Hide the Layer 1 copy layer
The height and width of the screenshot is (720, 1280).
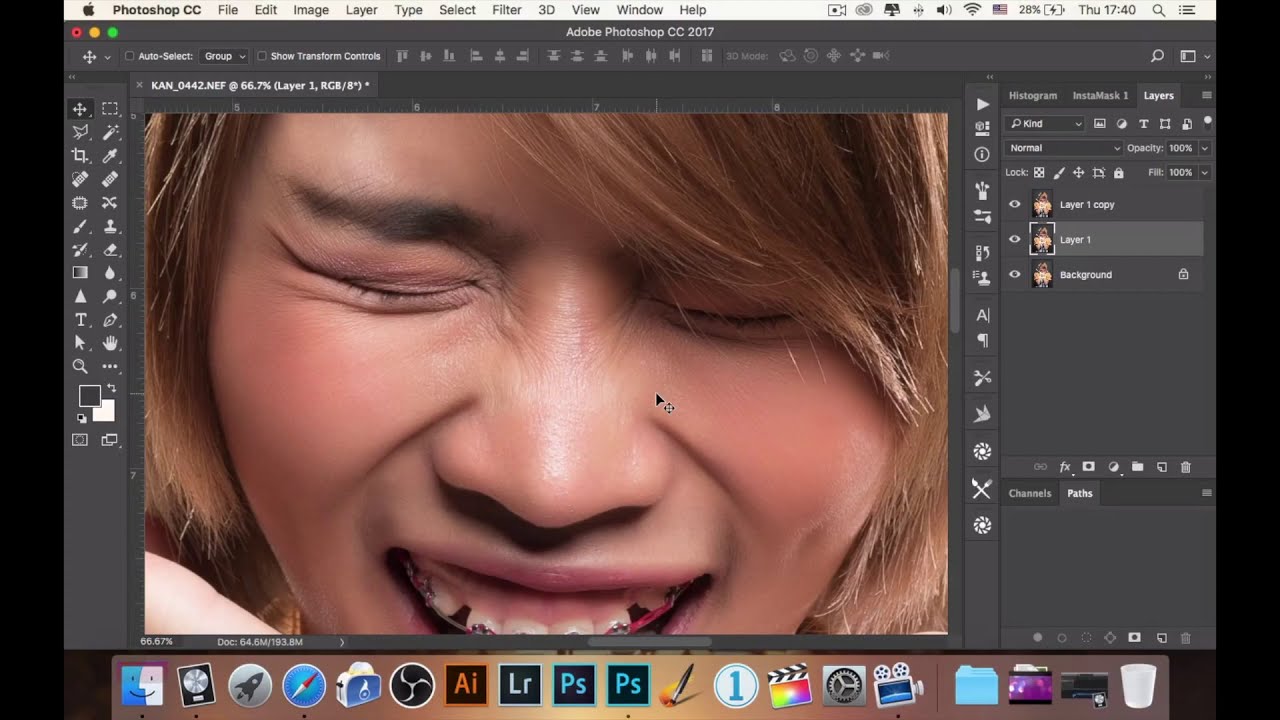coord(1015,205)
